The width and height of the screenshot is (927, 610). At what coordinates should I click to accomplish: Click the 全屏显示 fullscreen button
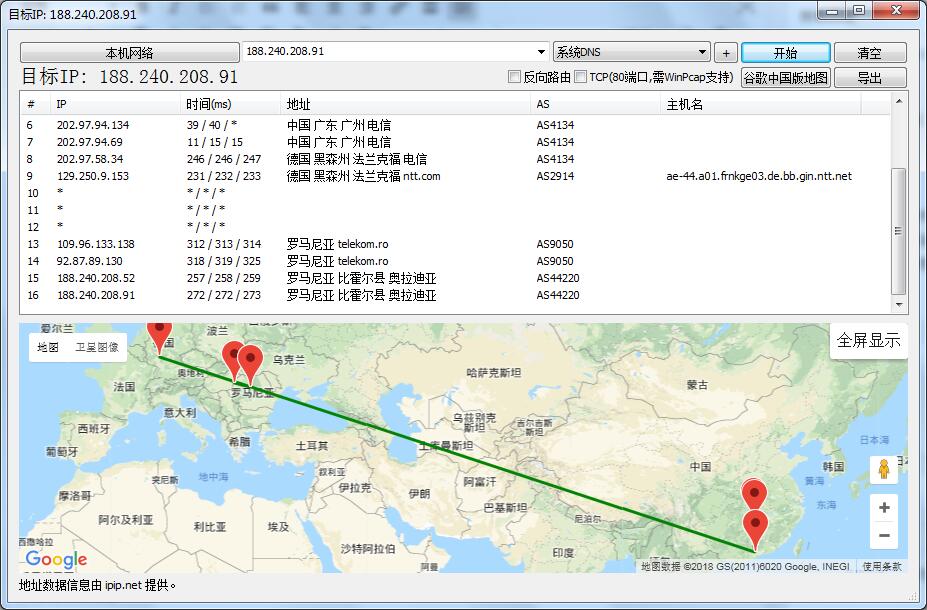pos(868,340)
